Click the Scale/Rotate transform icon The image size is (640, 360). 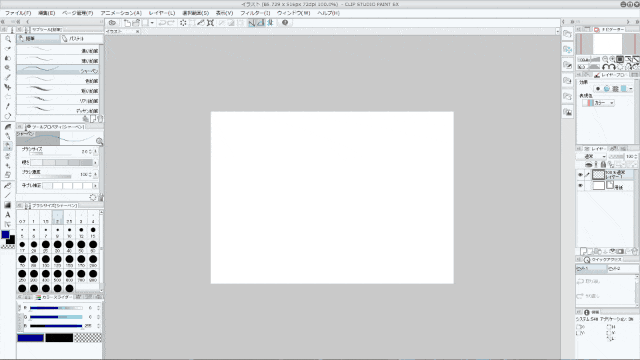tap(211, 23)
